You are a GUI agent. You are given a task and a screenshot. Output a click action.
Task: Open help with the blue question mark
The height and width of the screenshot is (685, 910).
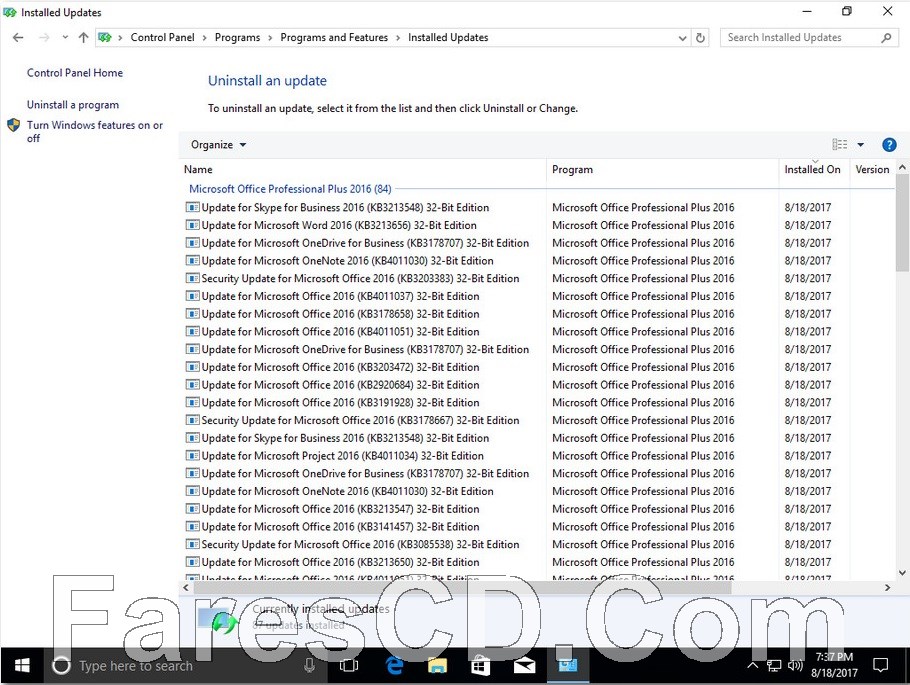889,145
